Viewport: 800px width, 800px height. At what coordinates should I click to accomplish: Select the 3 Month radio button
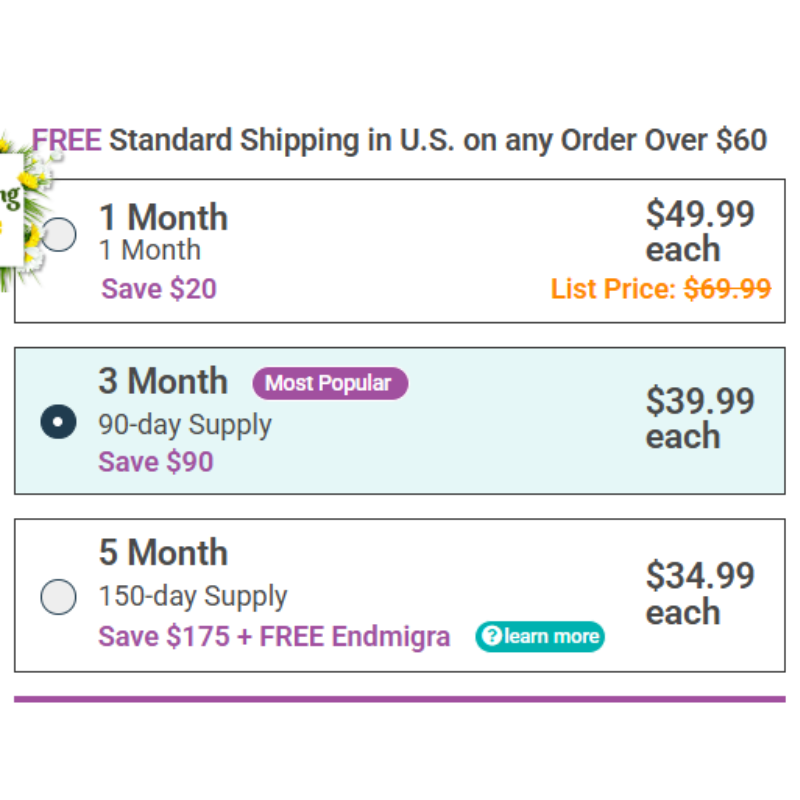(59, 421)
